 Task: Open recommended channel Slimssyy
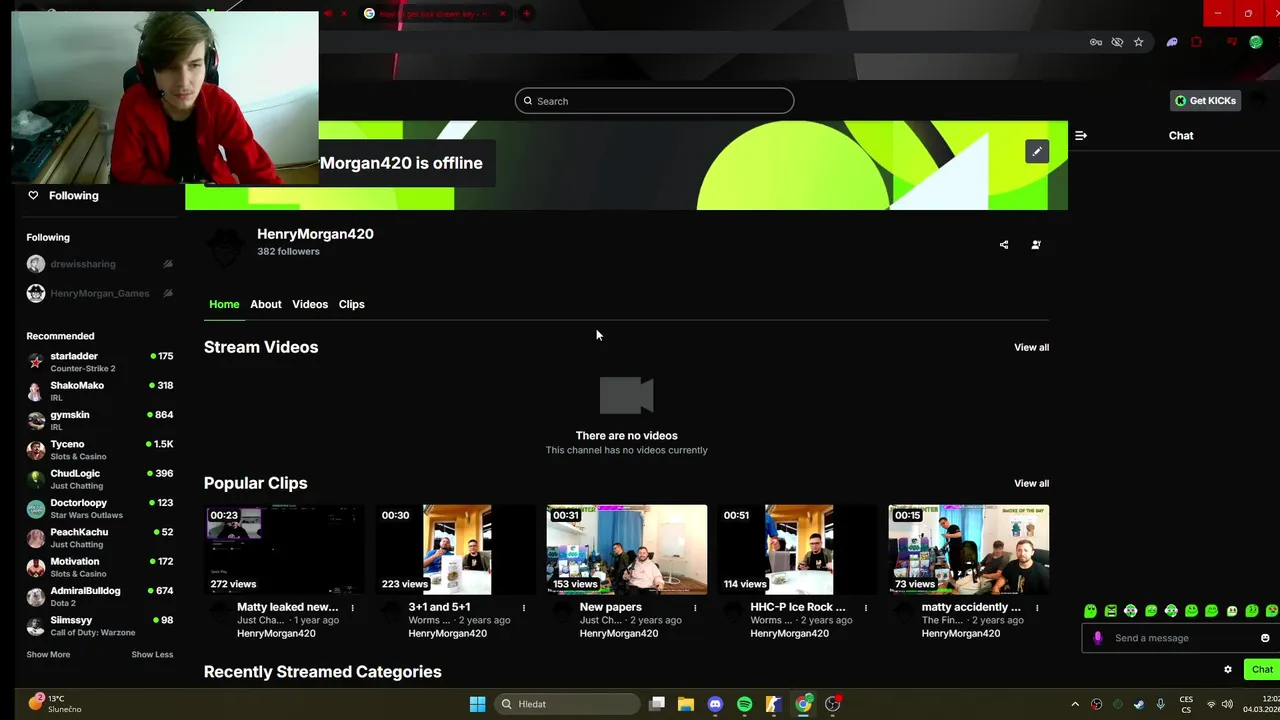coord(99,626)
